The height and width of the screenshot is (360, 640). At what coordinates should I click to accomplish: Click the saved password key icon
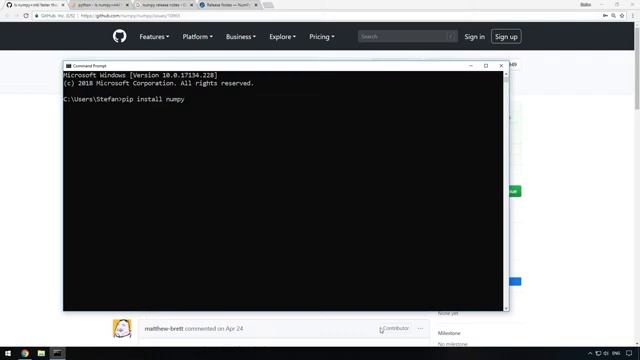coord(605,16)
